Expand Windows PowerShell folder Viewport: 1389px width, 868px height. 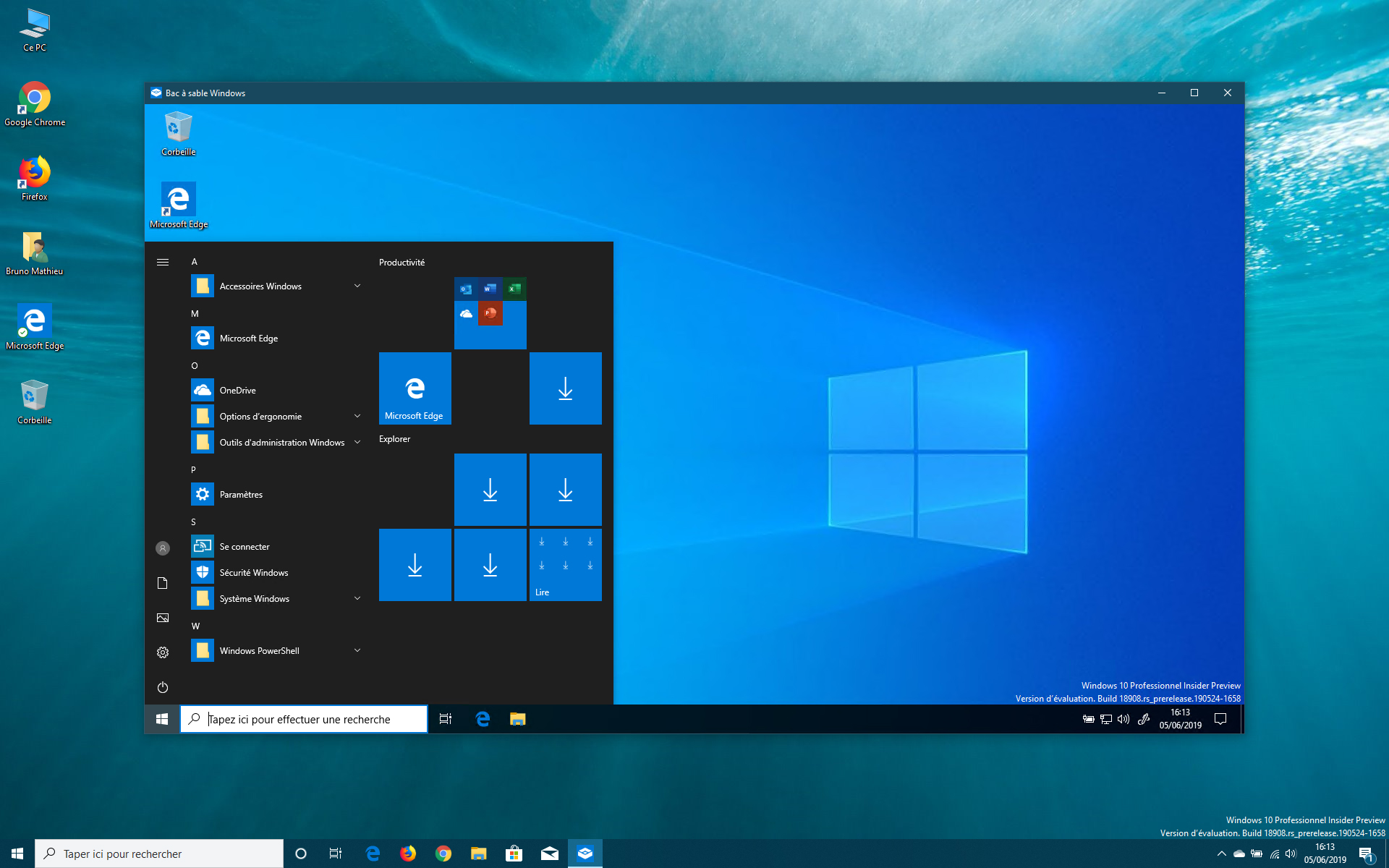coord(278,651)
